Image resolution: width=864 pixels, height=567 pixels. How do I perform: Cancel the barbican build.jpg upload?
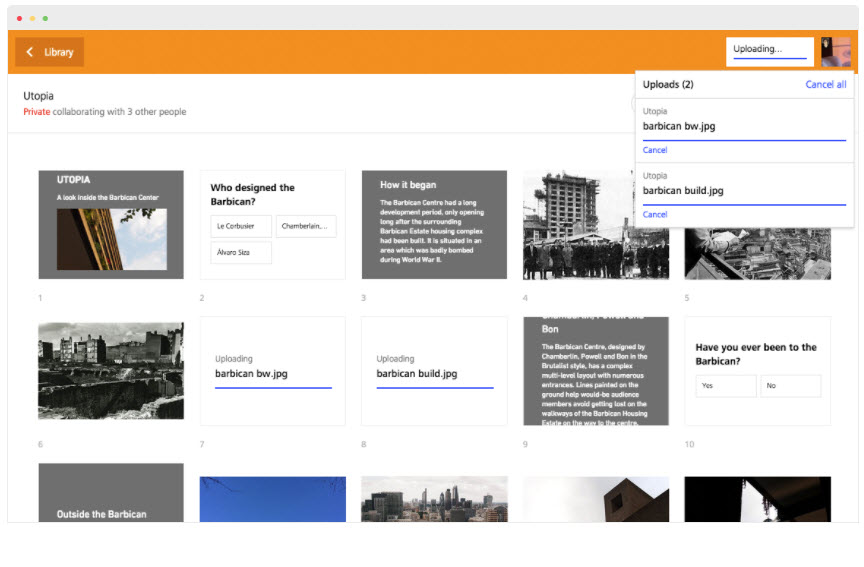(655, 214)
